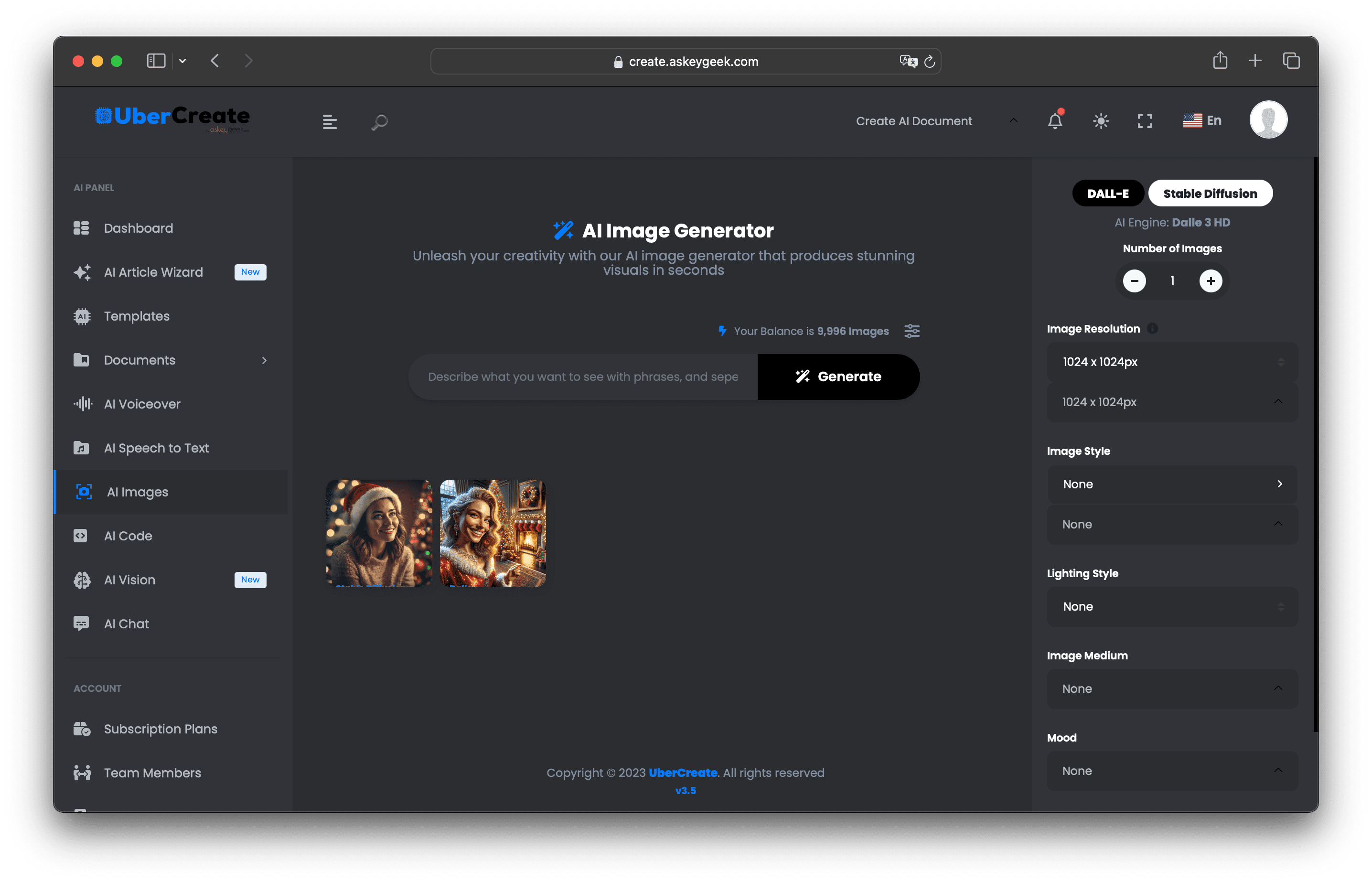The width and height of the screenshot is (1372, 883).
Task: Open the AI Article Wizard section
Action: pyautogui.click(x=153, y=272)
